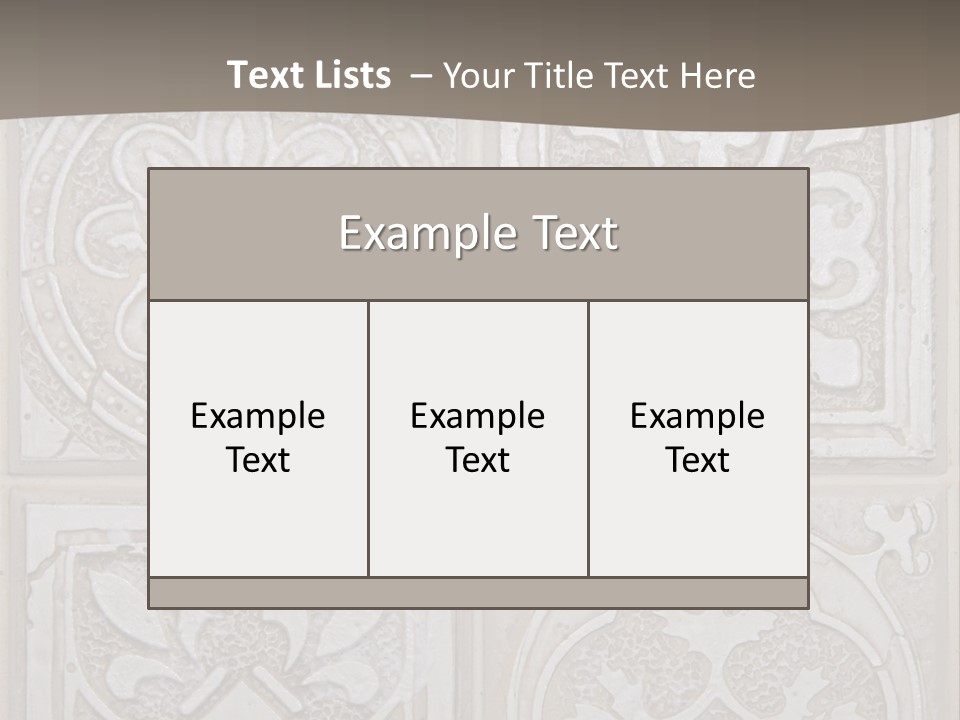The height and width of the screenshot is (720, 960).
Task: Click the word "Example" in the left cell
Action: (x=258, y=416)
